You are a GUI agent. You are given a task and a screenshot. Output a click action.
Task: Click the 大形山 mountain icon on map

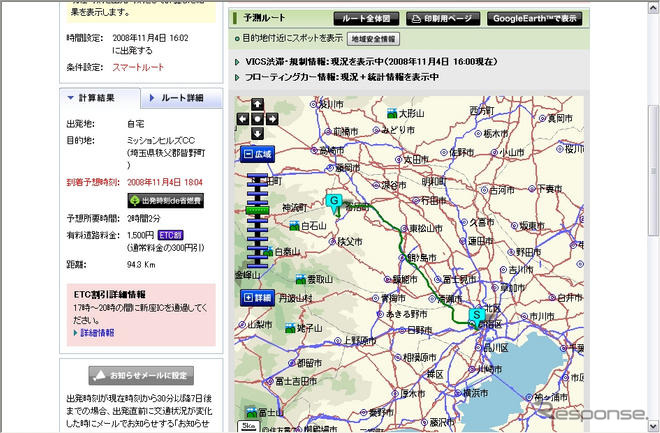point(395,113)
